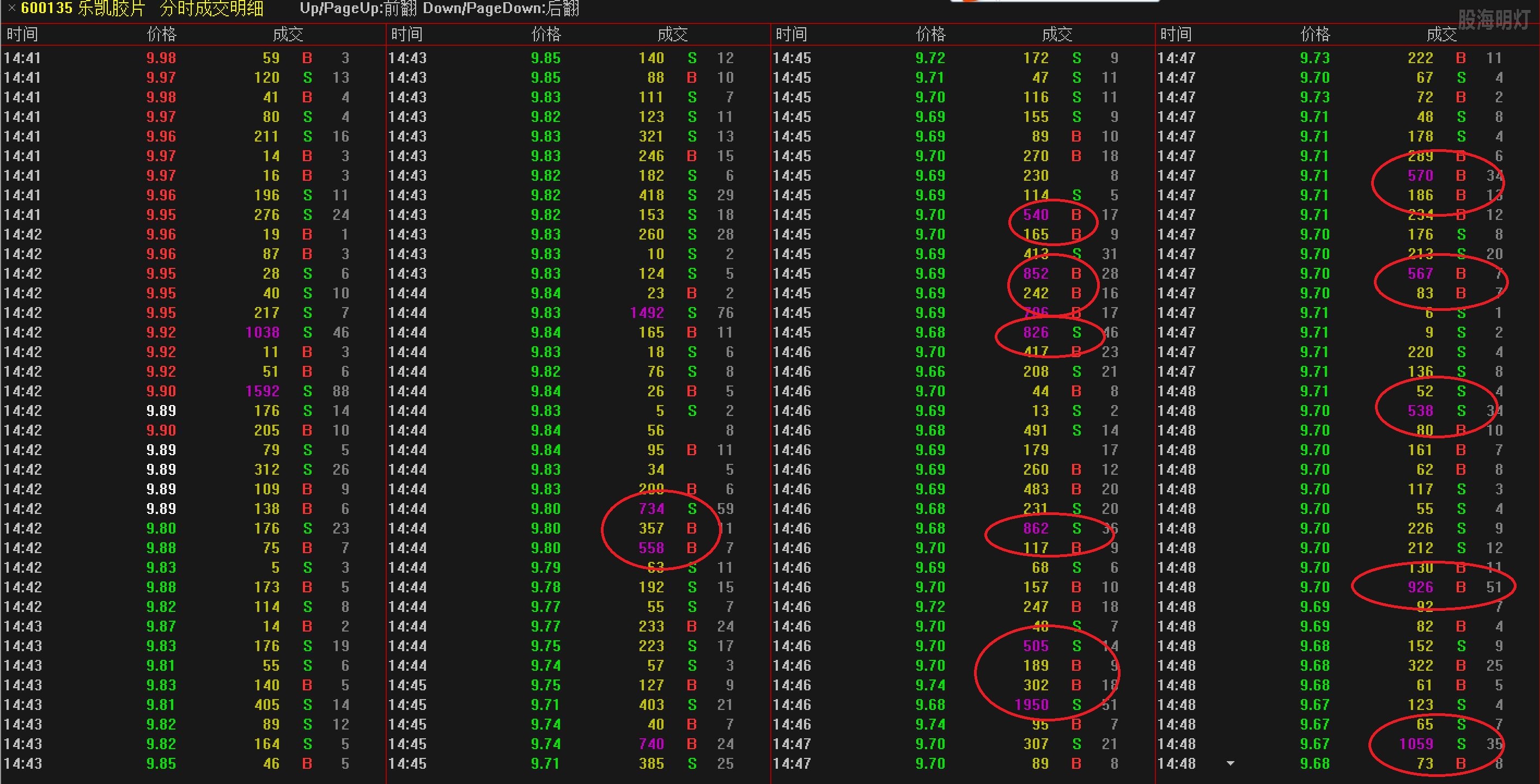Image resolution: width=1540 pixels, height=784 pixels.
Task: Click price 9.79 in the 14:44 row
Action: click(x=546, y=568)
